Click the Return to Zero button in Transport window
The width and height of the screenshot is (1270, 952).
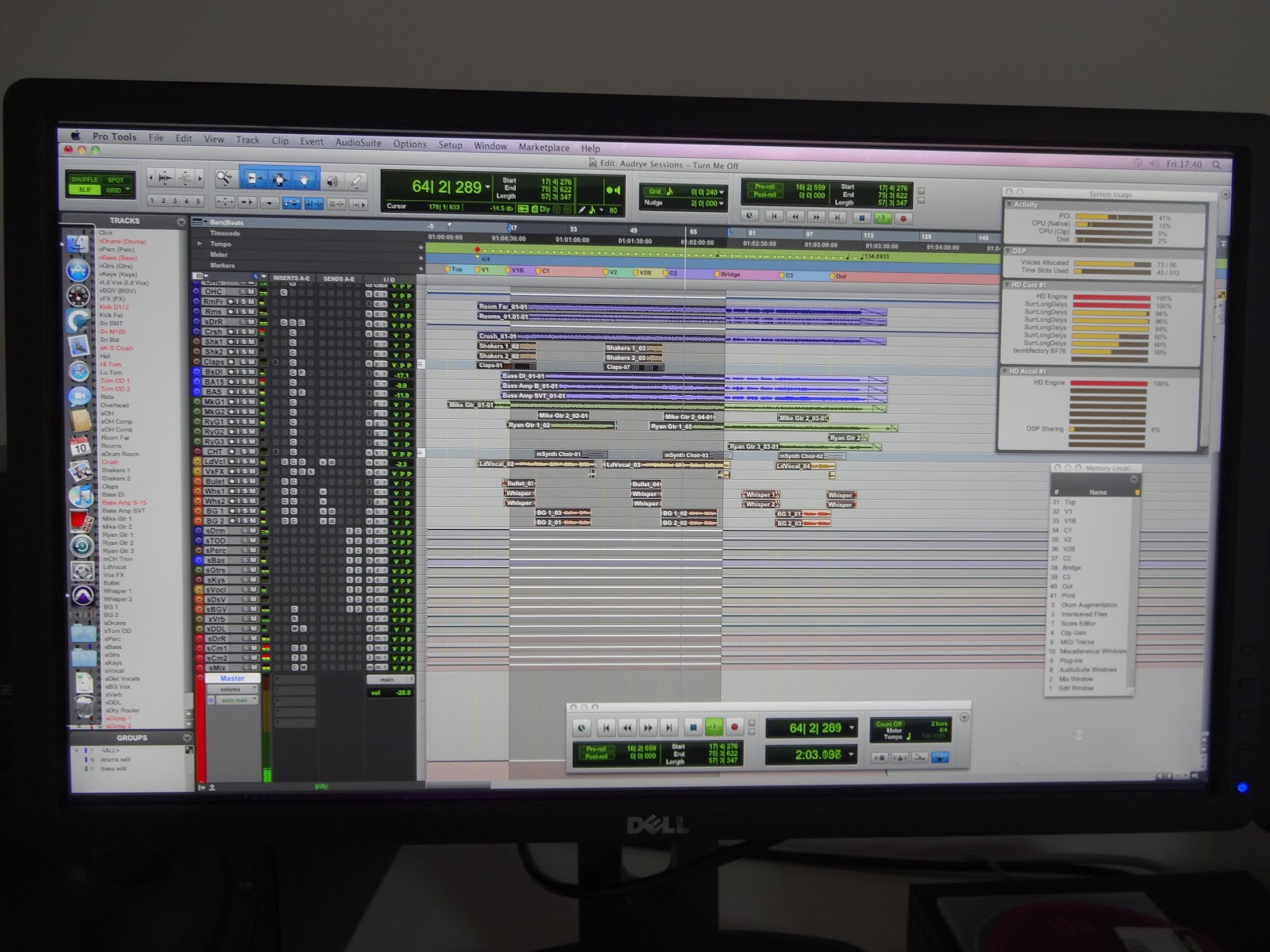point(606,727)
